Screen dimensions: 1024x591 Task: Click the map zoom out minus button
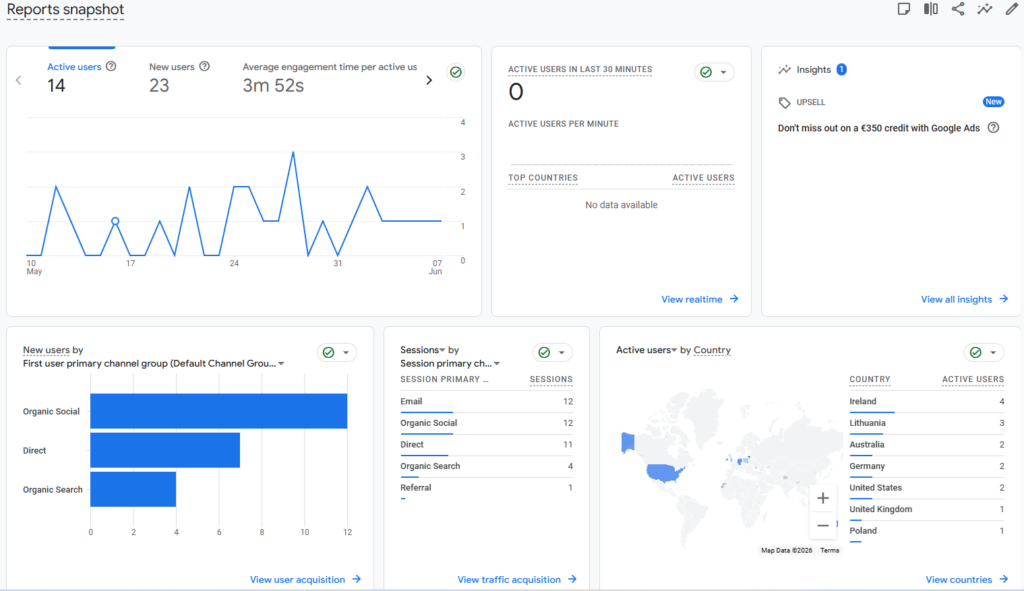tap(823, 525)
